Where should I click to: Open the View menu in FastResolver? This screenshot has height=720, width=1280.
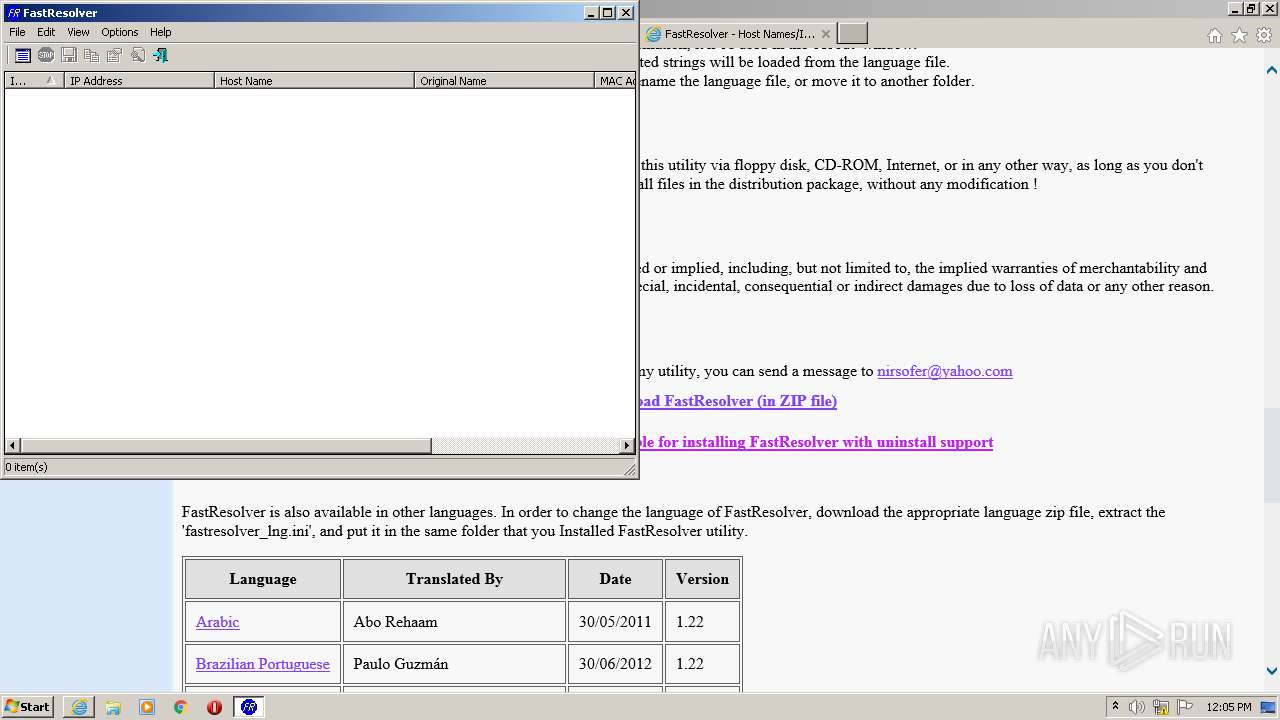[x=78, y=32]
